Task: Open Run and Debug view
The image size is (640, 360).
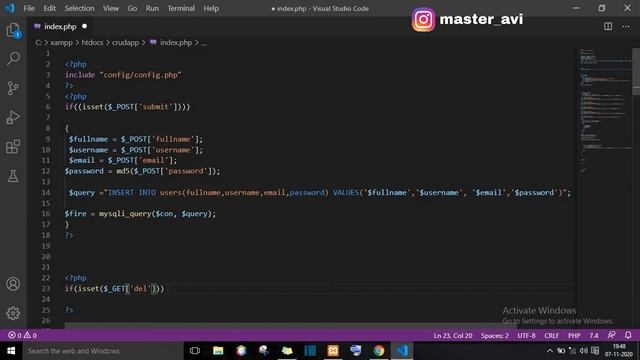Action: [x=13, y=117]
